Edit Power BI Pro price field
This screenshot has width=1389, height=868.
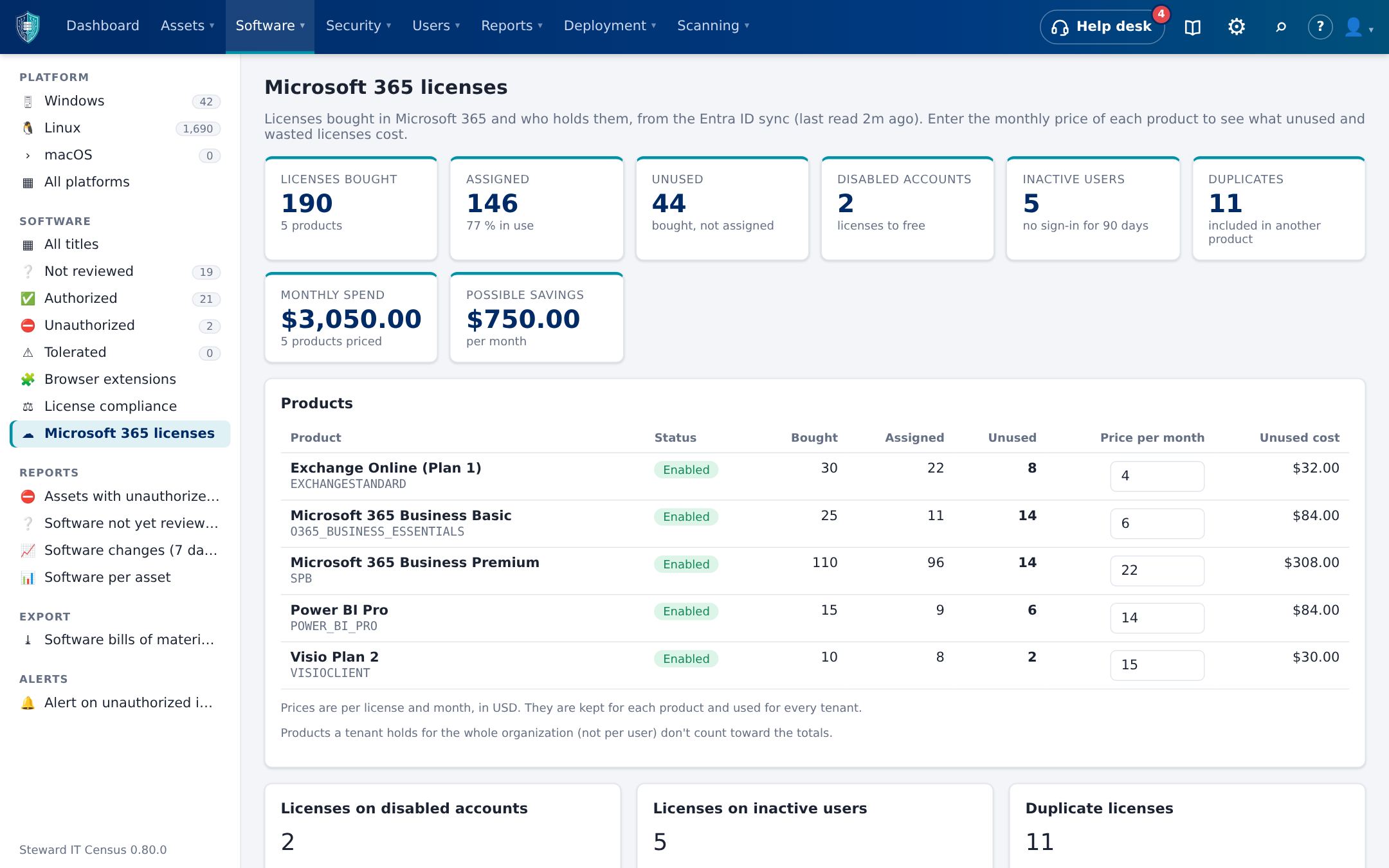1157,619
